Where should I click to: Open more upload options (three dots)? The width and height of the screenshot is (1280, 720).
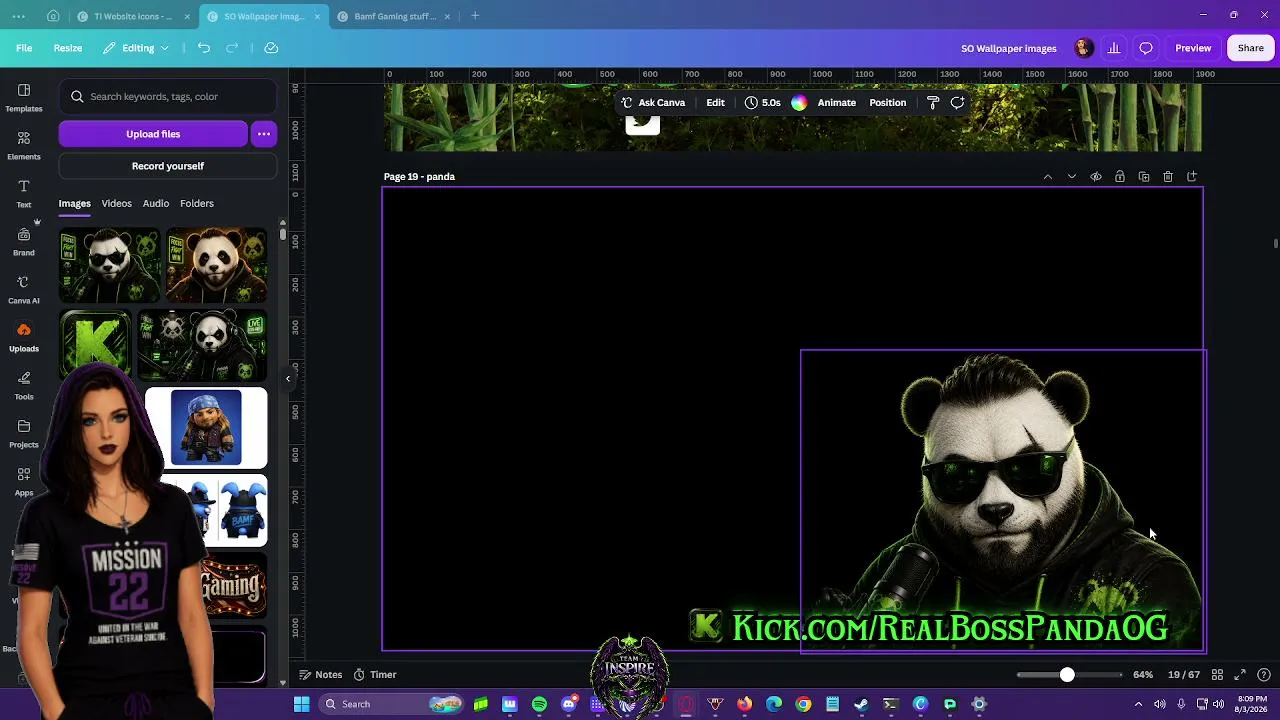[264, 134]
